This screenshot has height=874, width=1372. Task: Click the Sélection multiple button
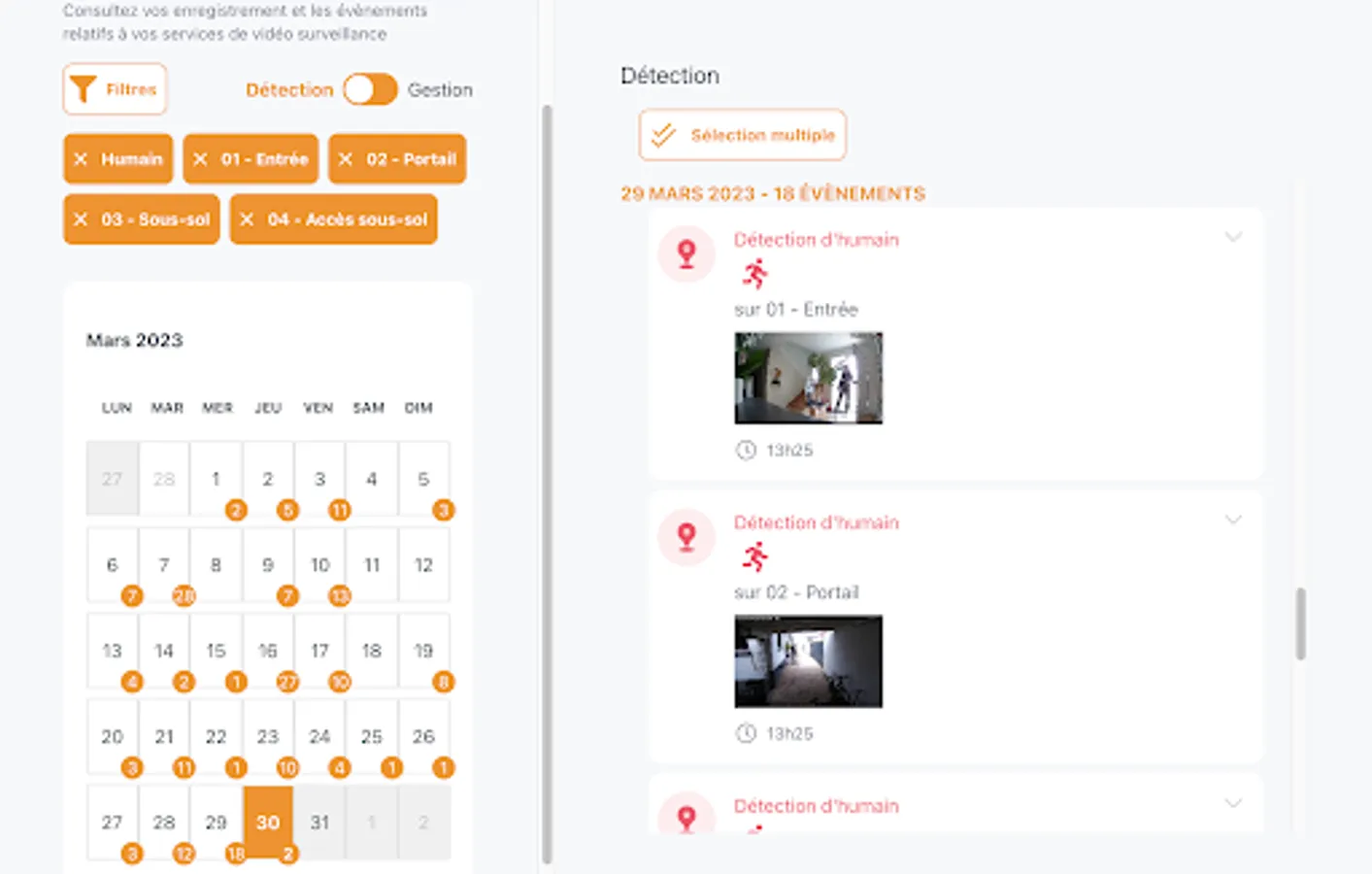(x=743, y=135)
